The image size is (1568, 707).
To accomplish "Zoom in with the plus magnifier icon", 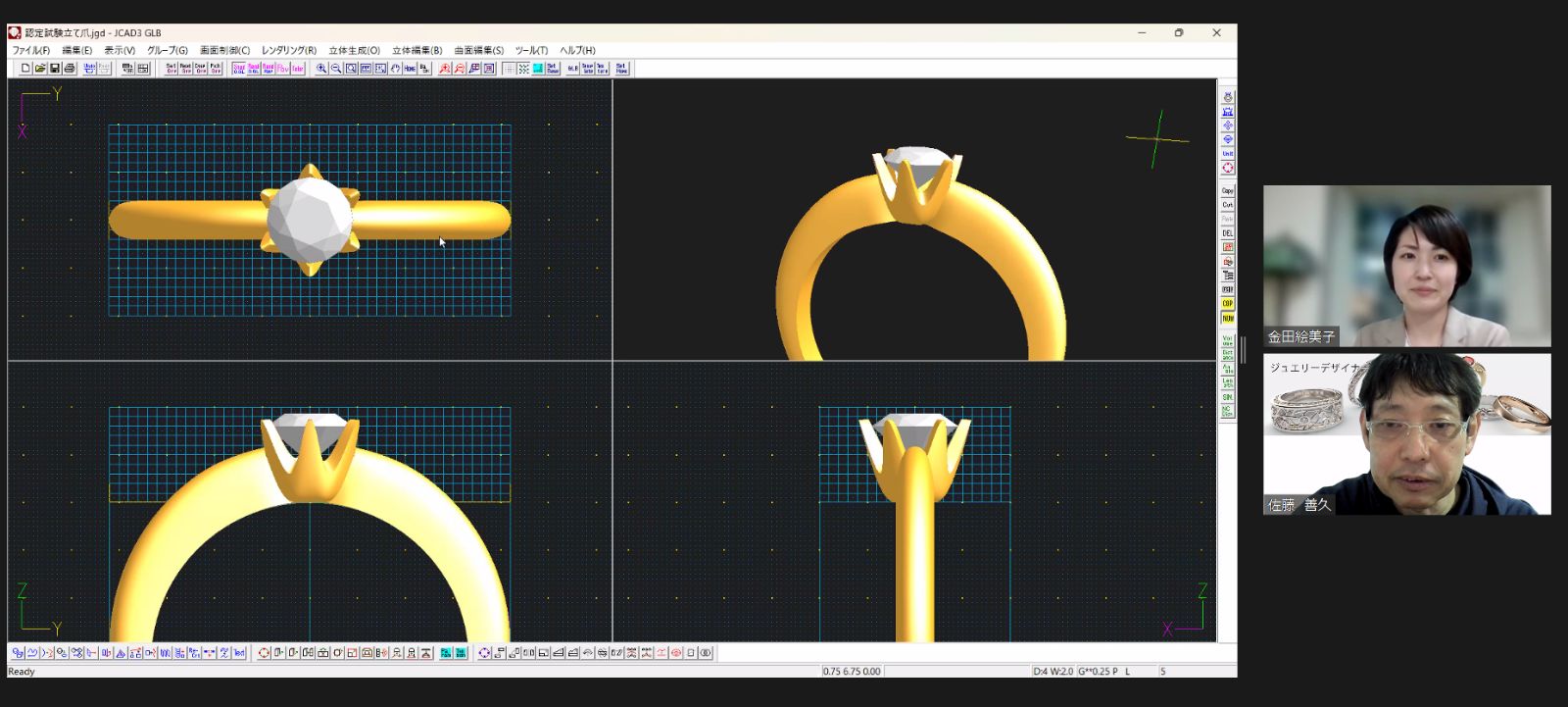I will (x=321, y=69).
